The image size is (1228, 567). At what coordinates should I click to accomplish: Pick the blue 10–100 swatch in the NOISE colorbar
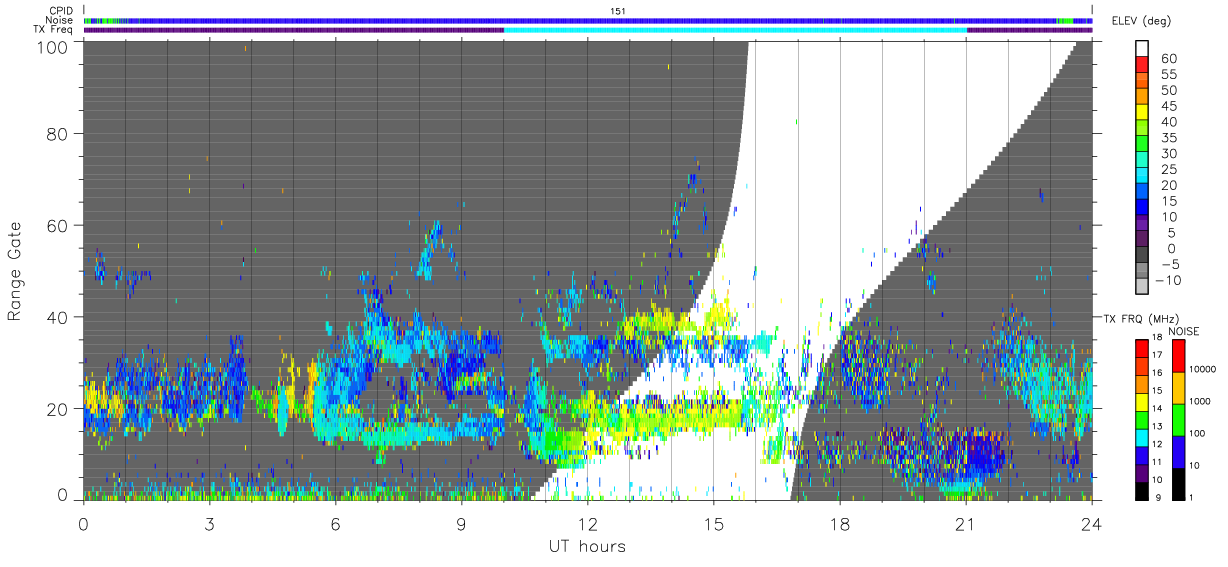click(1179, 451)
